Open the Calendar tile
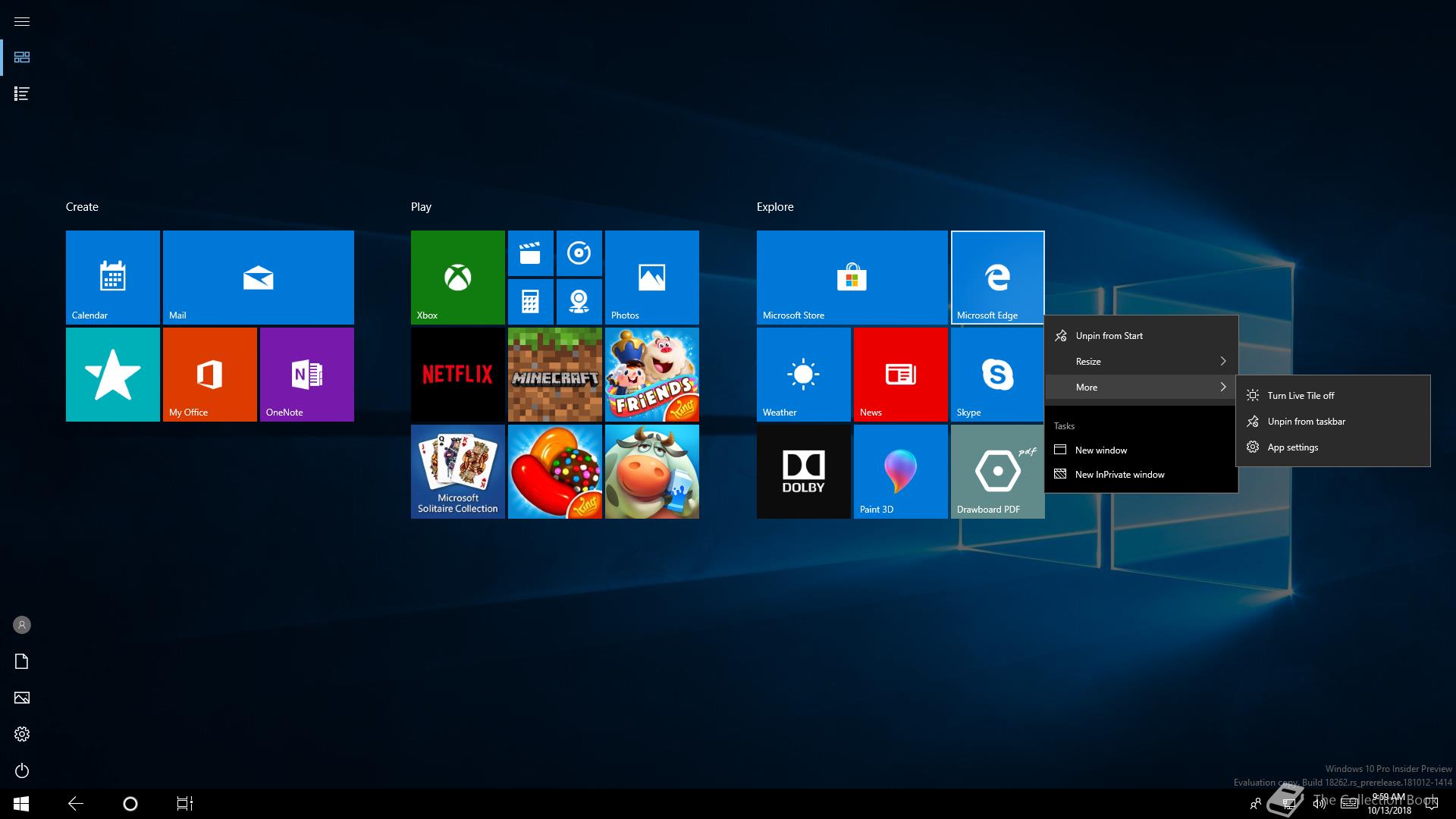Image resolution: width=1456 pixels, height=819 pixels. coord(113,278)
